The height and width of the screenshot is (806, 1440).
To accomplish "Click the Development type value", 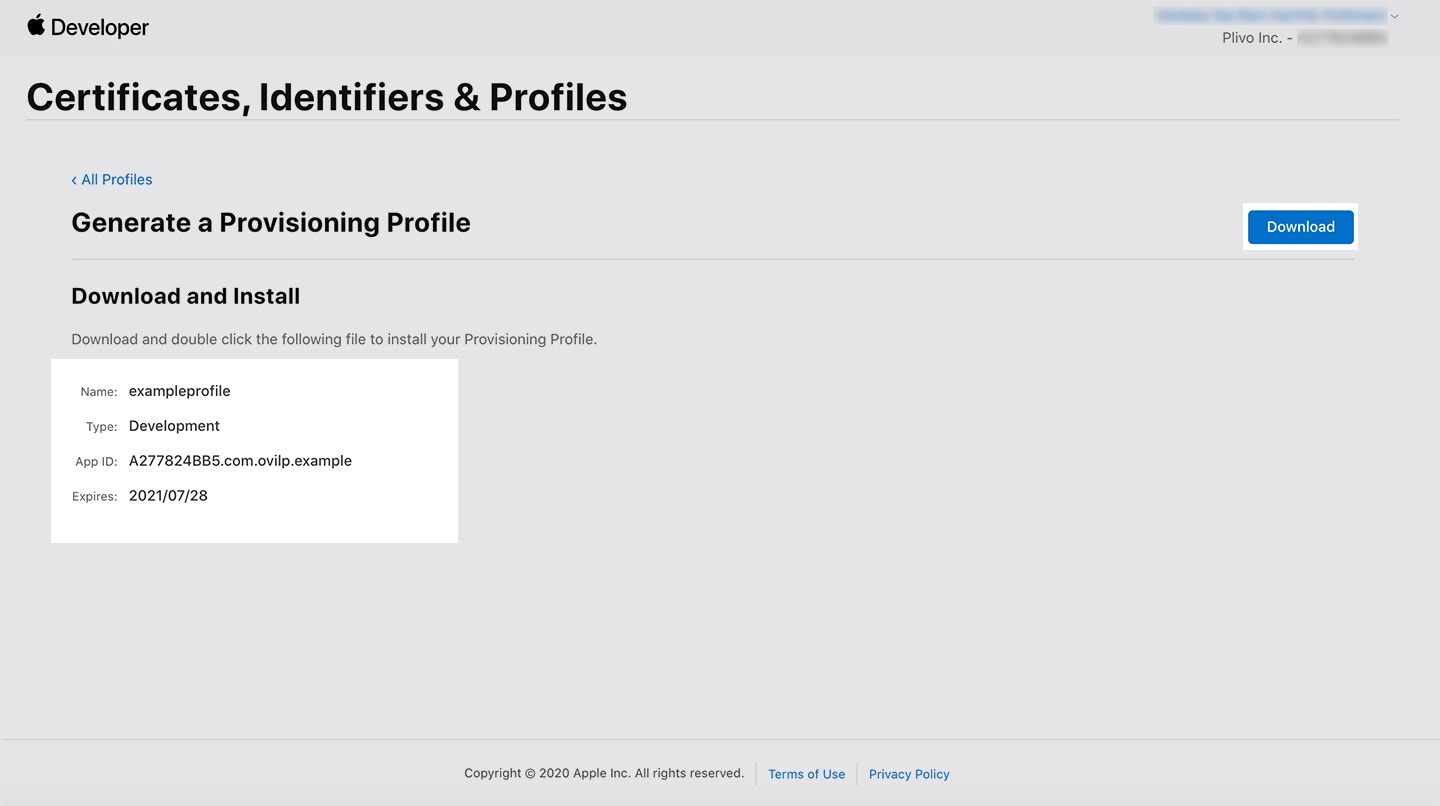I will click(174, 426).
